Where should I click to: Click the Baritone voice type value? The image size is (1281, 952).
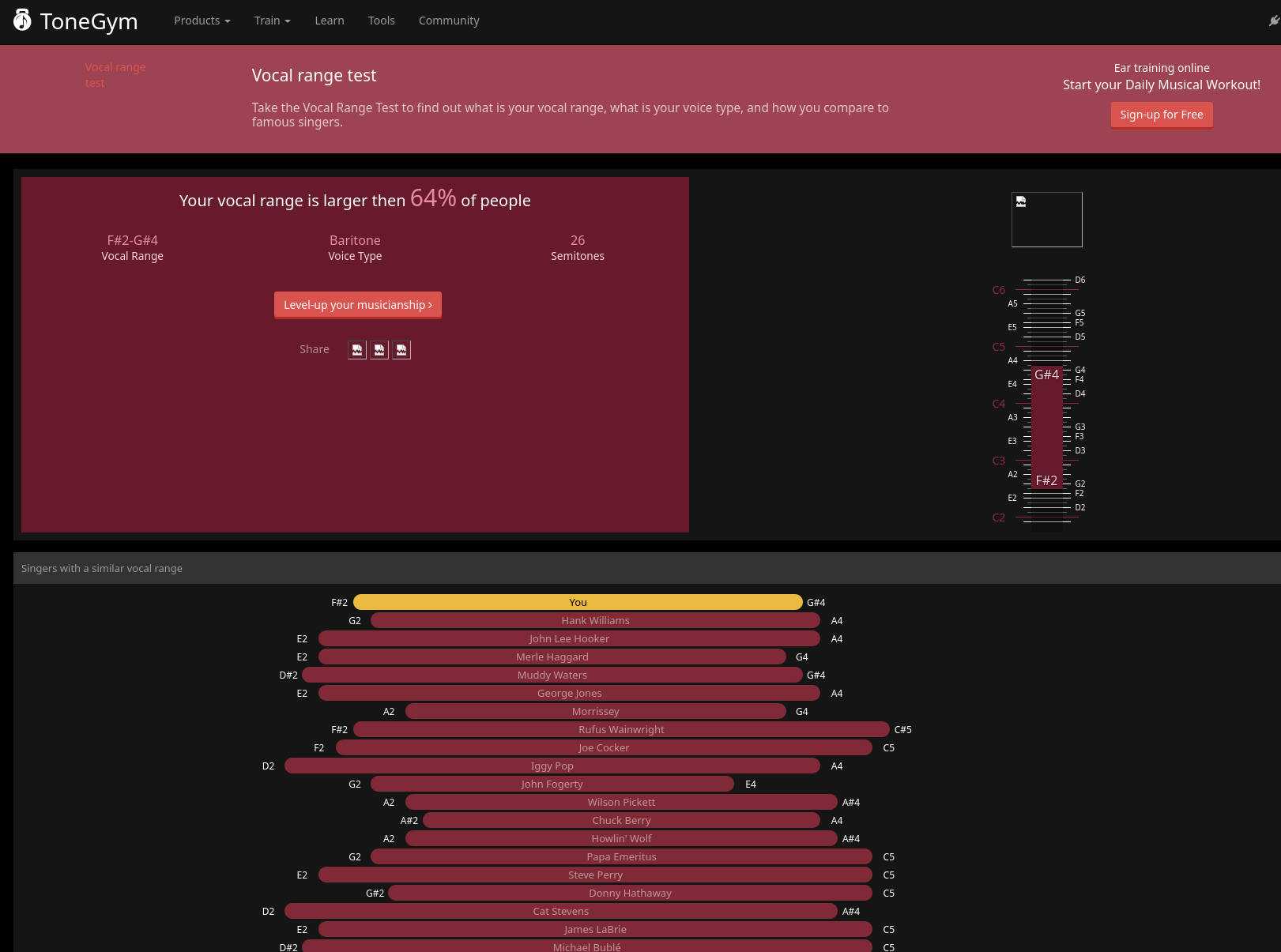point(355,240)
